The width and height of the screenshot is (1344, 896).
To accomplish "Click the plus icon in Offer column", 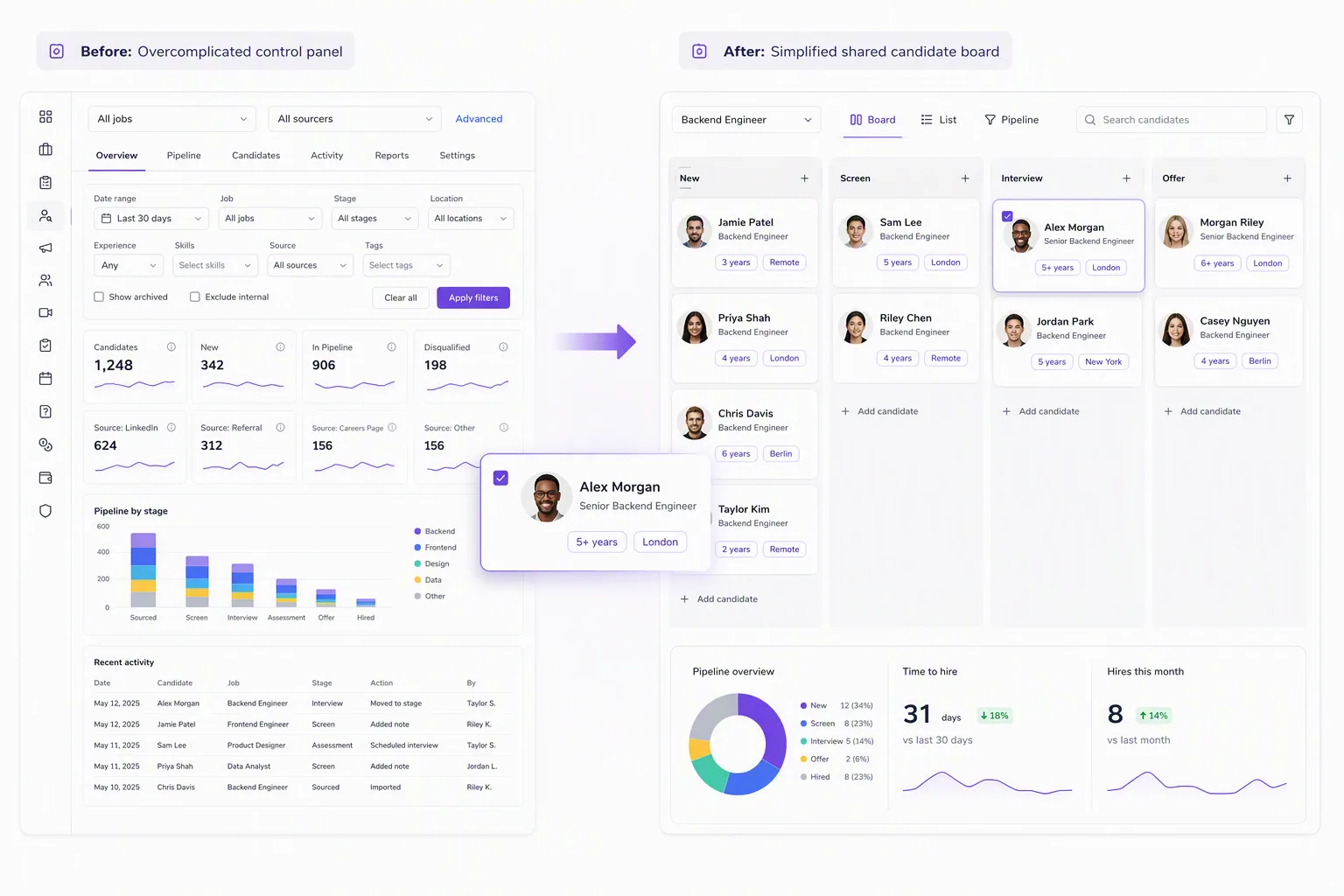I will (1287, 178).
